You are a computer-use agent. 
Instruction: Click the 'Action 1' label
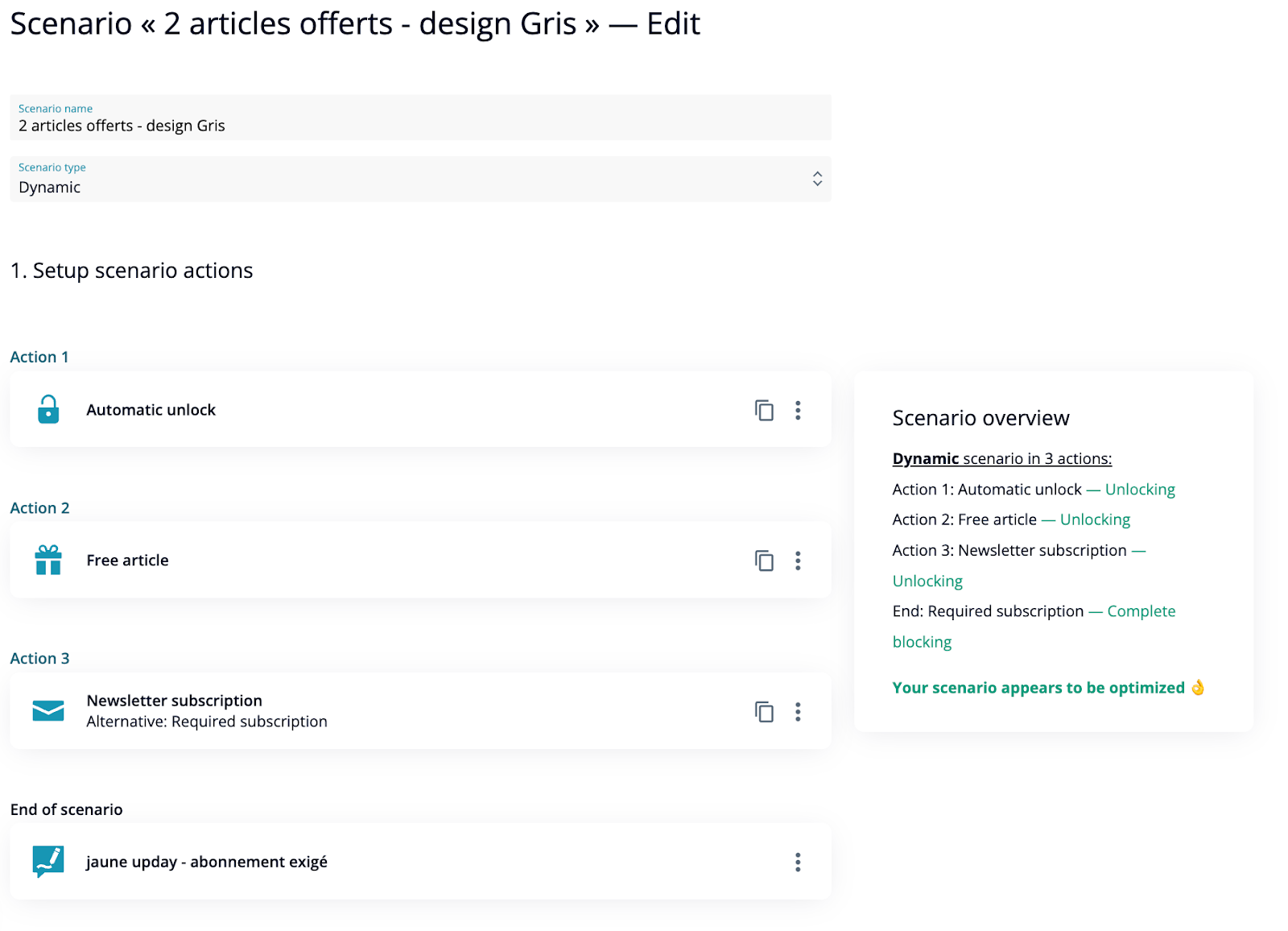(x=39, y=357)
